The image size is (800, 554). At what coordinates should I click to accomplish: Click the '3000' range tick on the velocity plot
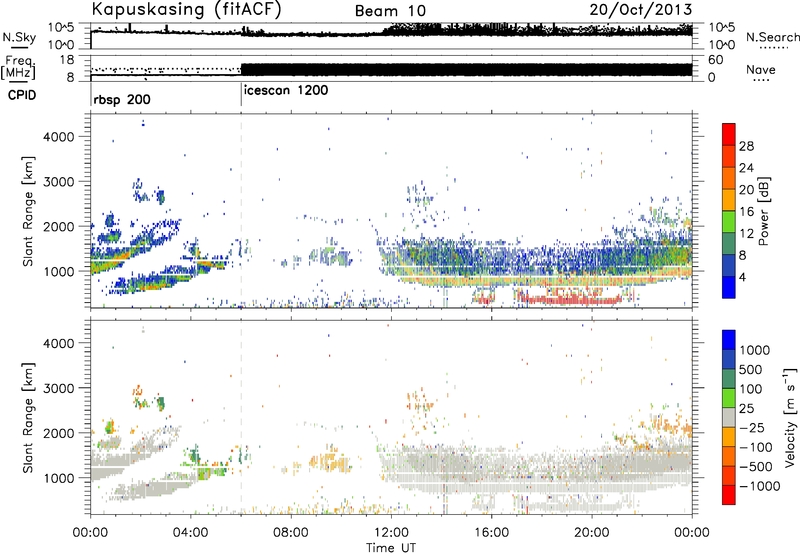pyautogui.click(x=59, y=388)
